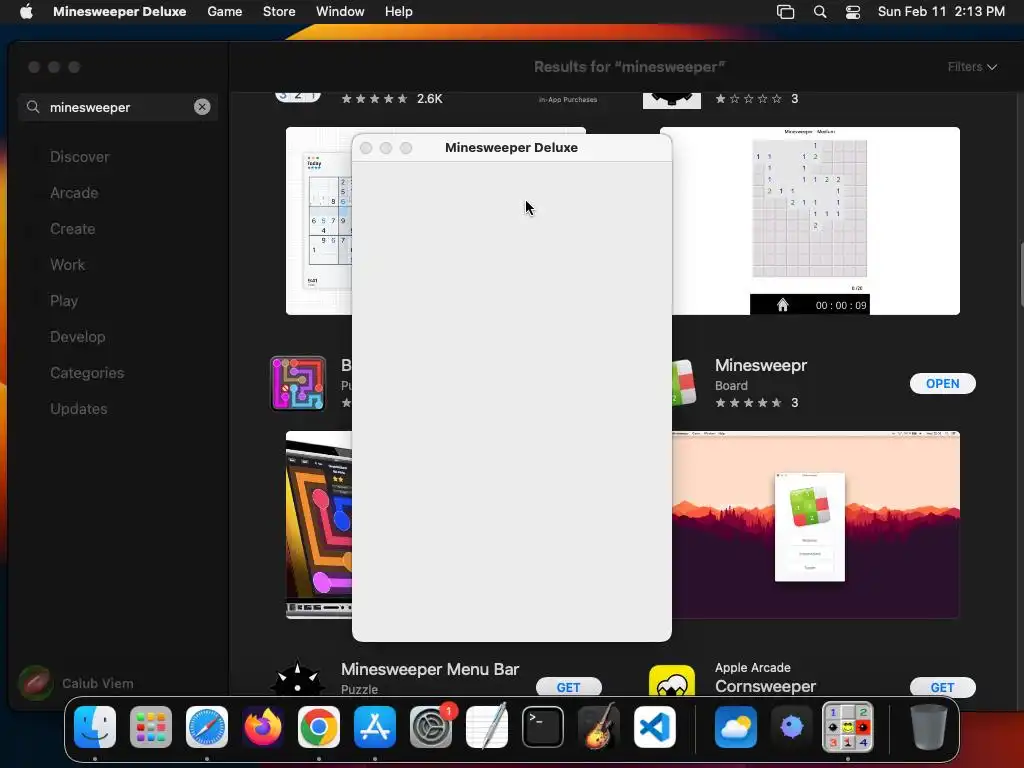1024x768 pixels.
Task: Click the Calub Viem account avatar
Action: click(35, 683)
